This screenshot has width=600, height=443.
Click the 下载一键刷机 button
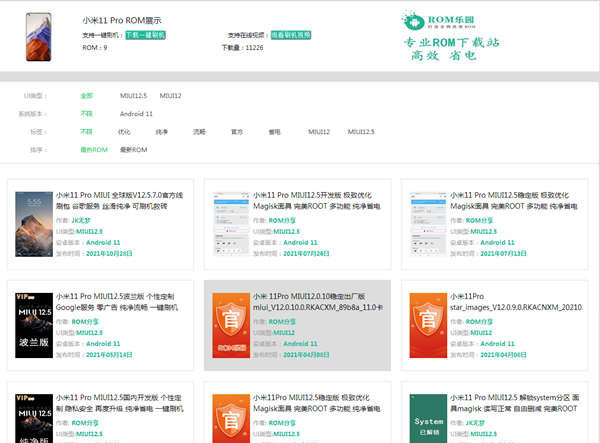[x=146, y=35]
